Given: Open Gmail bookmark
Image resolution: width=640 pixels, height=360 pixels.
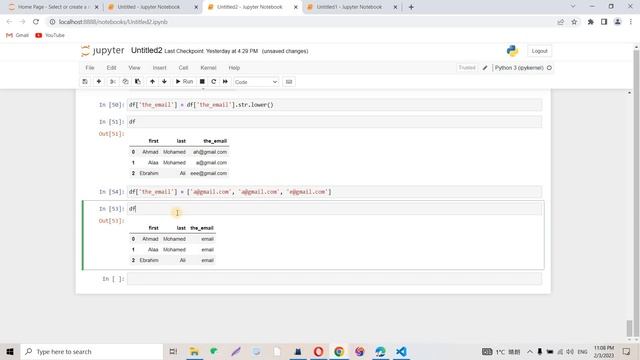Looking at the screenshot, I should (x=17, y=36).
